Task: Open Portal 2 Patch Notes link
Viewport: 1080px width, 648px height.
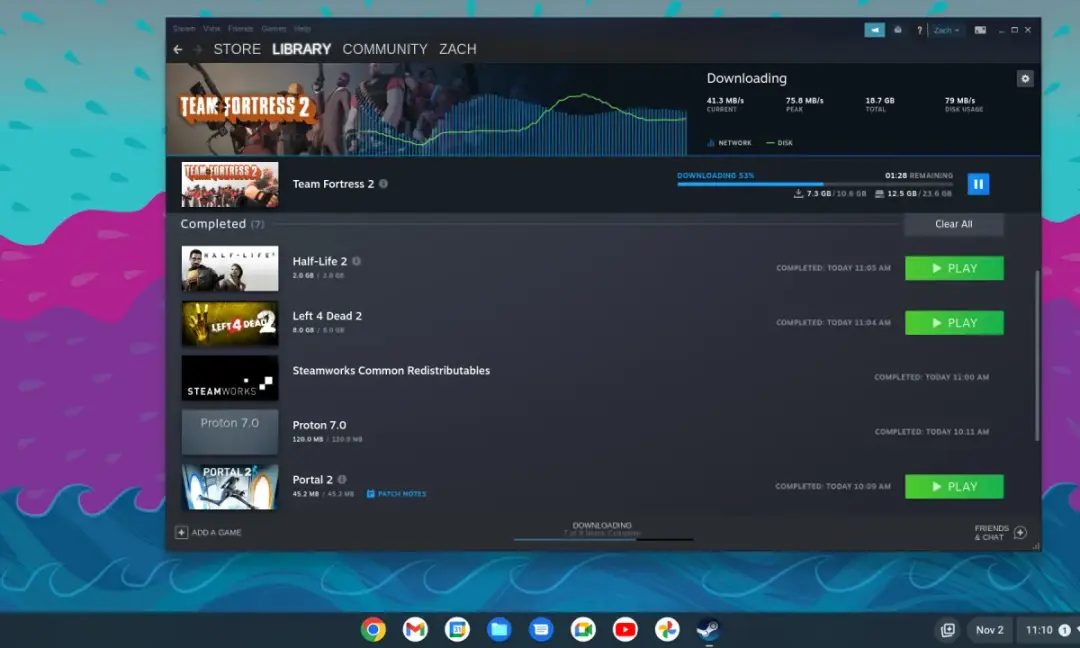Action: coord(397,494)
